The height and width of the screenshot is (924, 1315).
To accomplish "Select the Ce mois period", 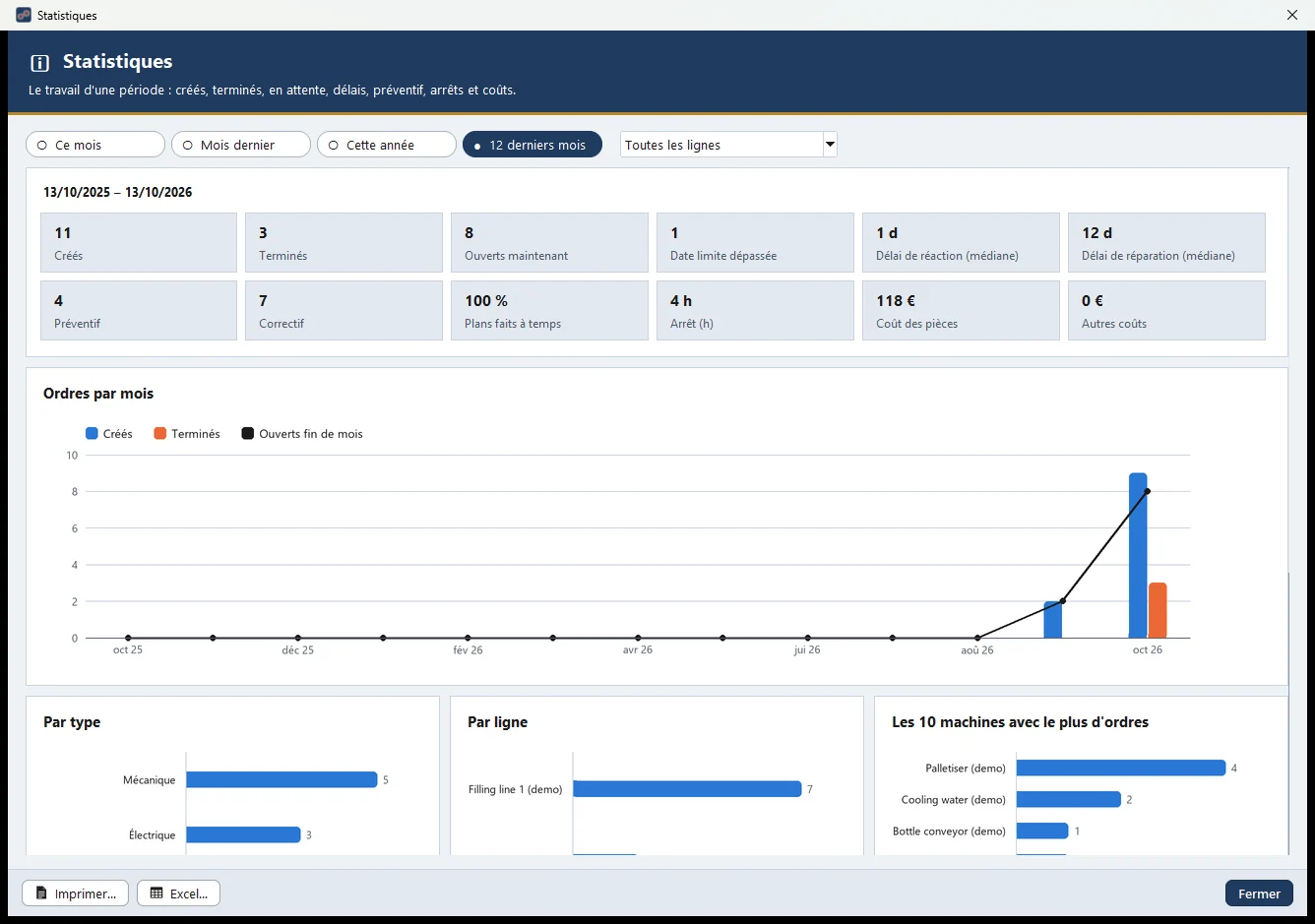I will (95, 145).
